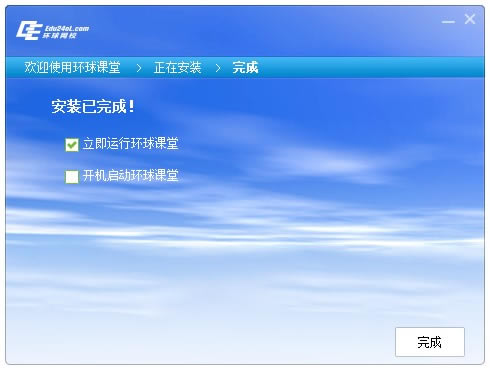This screenshot has height=370, width=490.
Task: Minimize the installer window
Action: click(448, 21)
